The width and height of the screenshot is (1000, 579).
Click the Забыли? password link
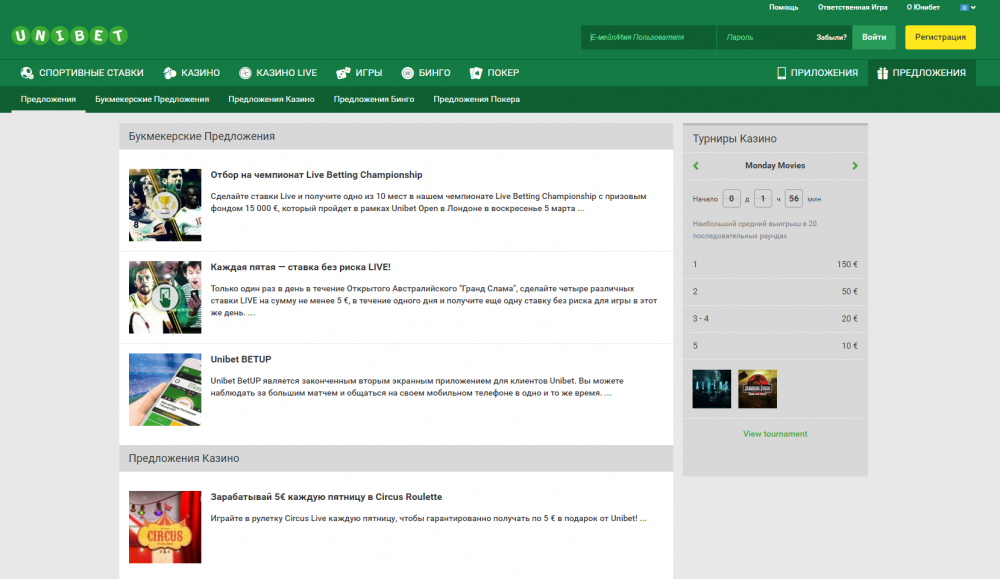coord(832,37)
